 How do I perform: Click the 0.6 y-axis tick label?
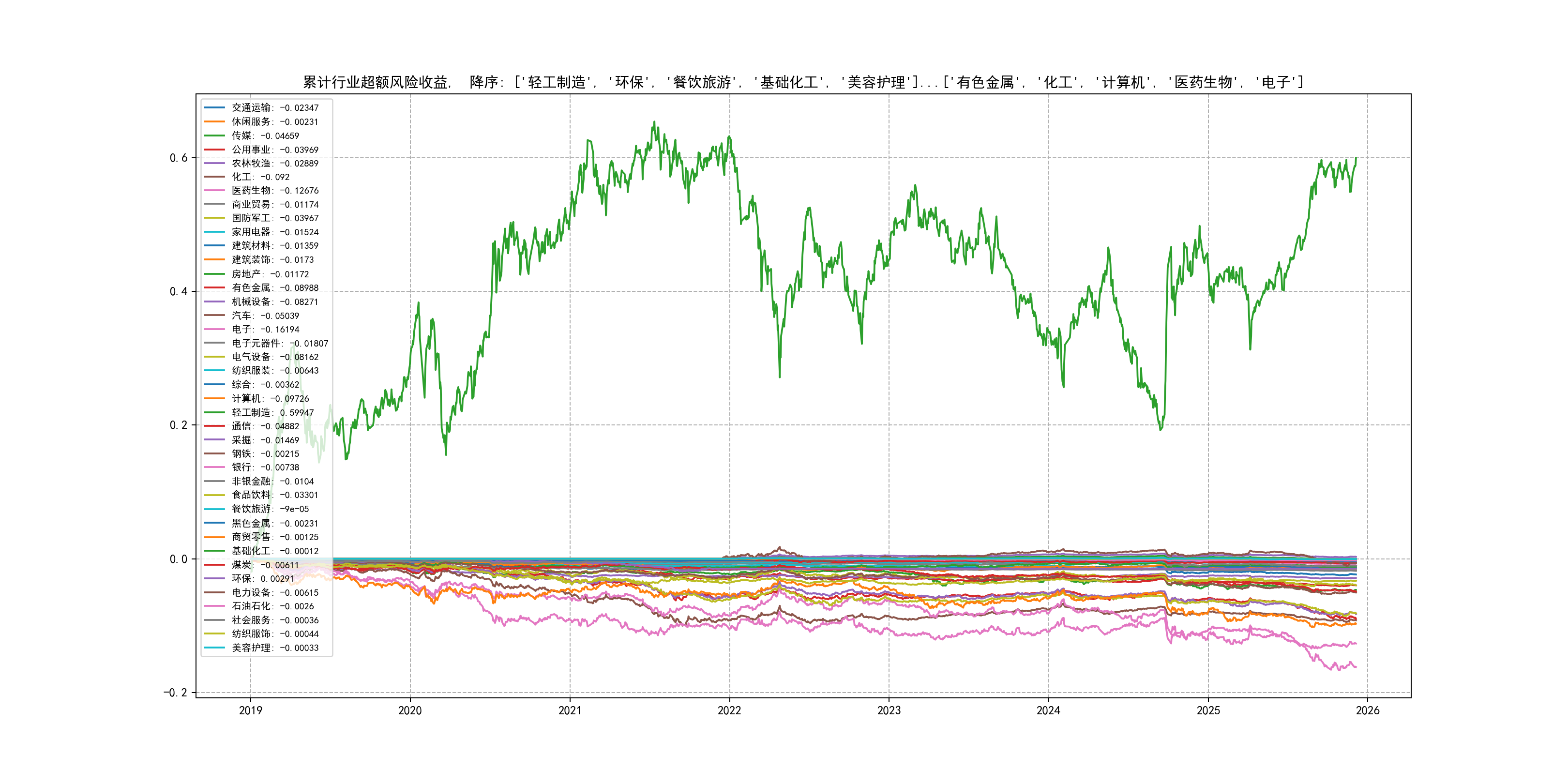pyautogui.click(x=179, y=158)
